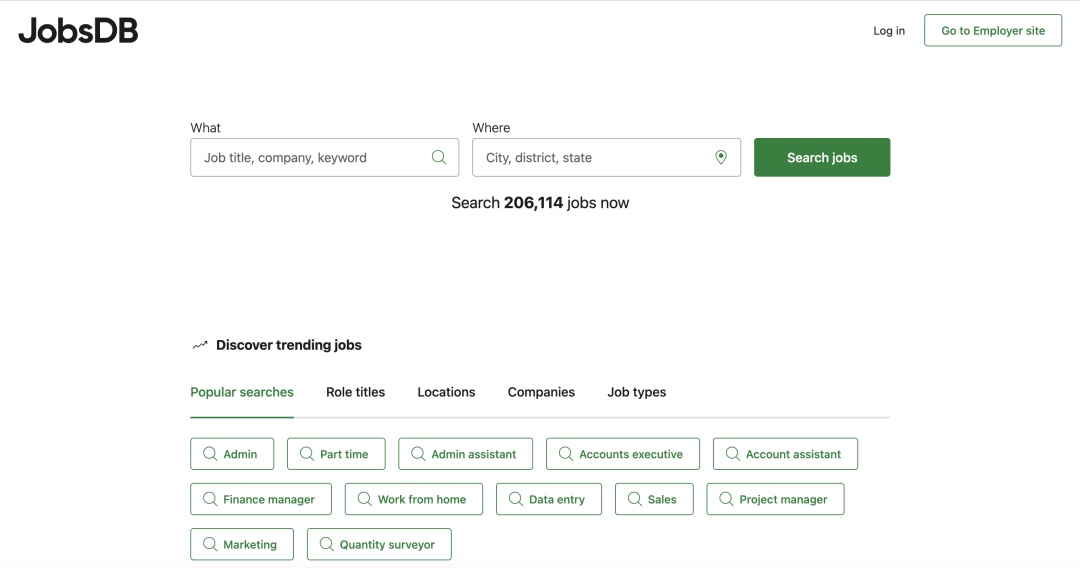This screenshot has width=1080, height=568.
Task: Focus the Job title, company, keyword field
Action: (x=312, y=158)
